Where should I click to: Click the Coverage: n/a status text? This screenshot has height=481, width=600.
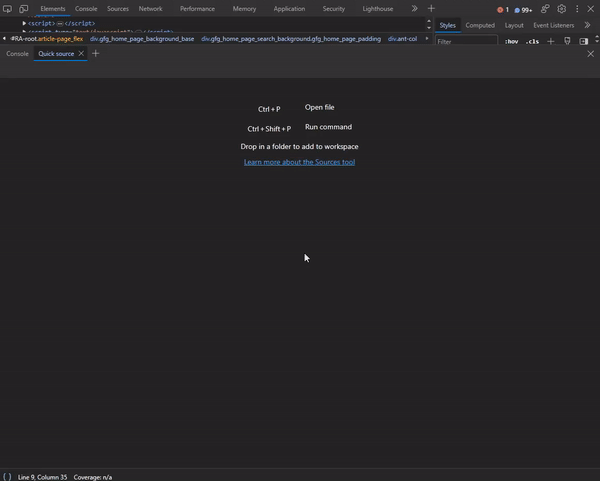93,477
